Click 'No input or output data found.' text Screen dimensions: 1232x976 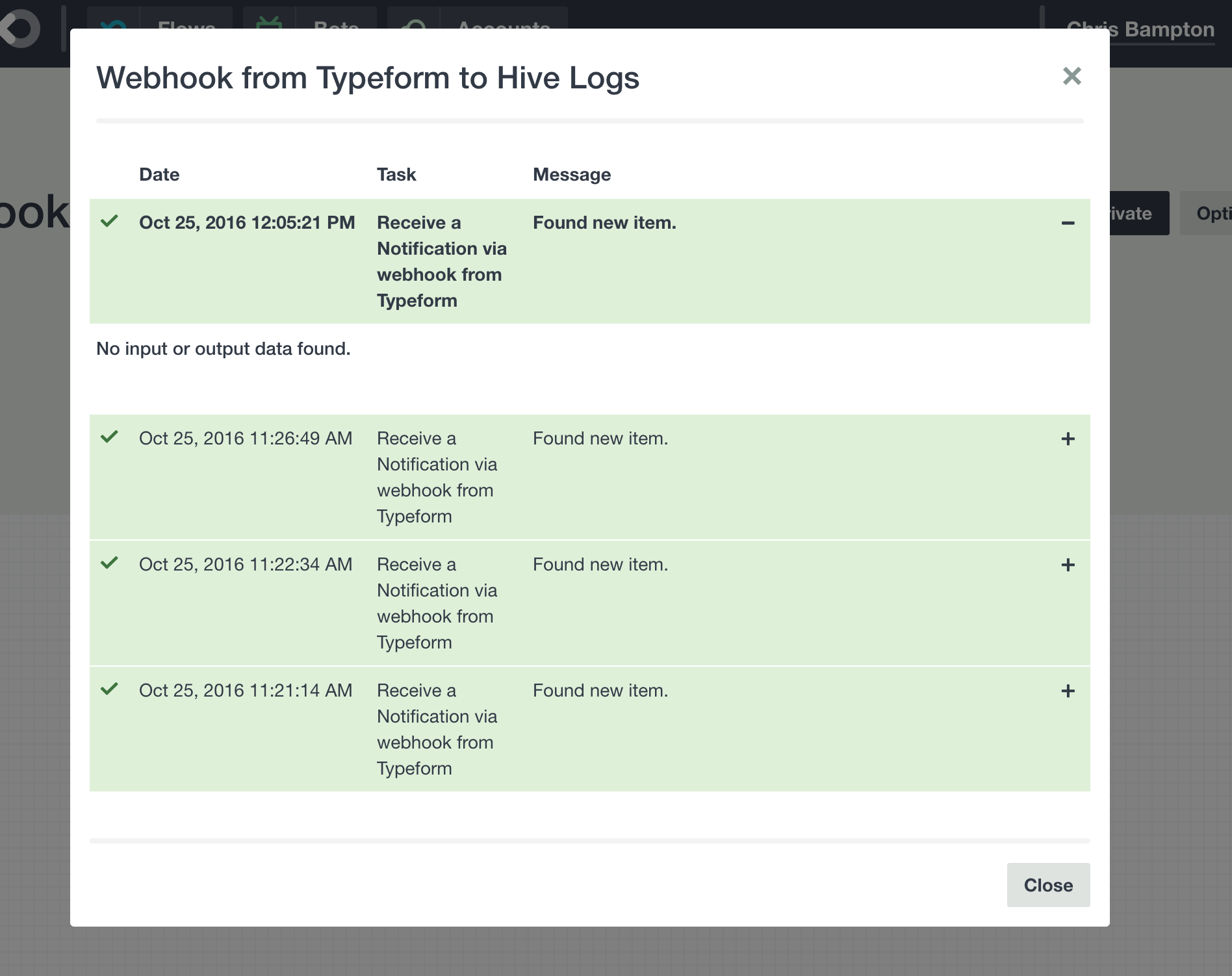pyautogui.click(x=224, y=349)
